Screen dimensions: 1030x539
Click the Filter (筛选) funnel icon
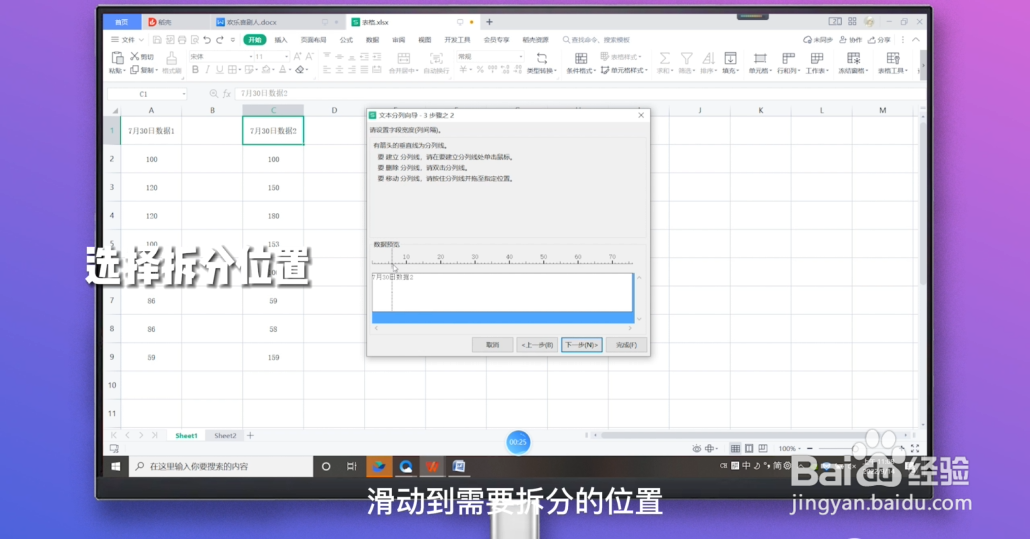pyautogui.click(x=686, y=58)
